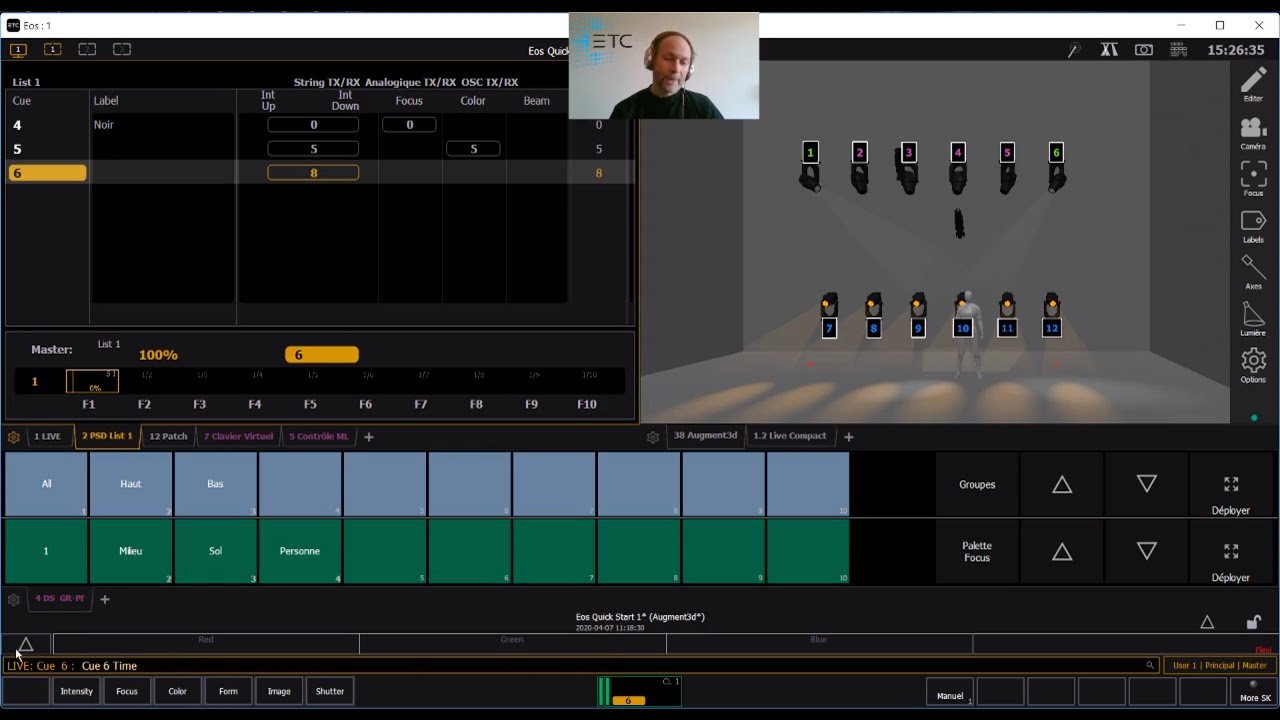Open bottom frame settings gear near 4 DS
Image resolution: width=1280 pixels, height=720 pixels.
(x=14, y=600)
